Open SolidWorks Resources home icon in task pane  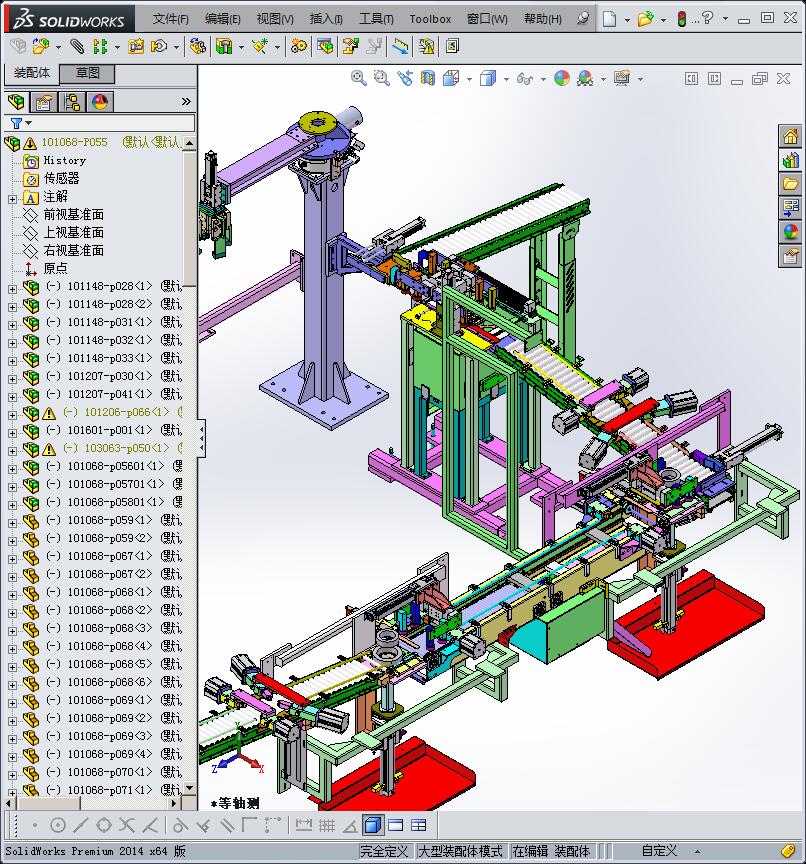pyautogui.click(x=790, y=136)
